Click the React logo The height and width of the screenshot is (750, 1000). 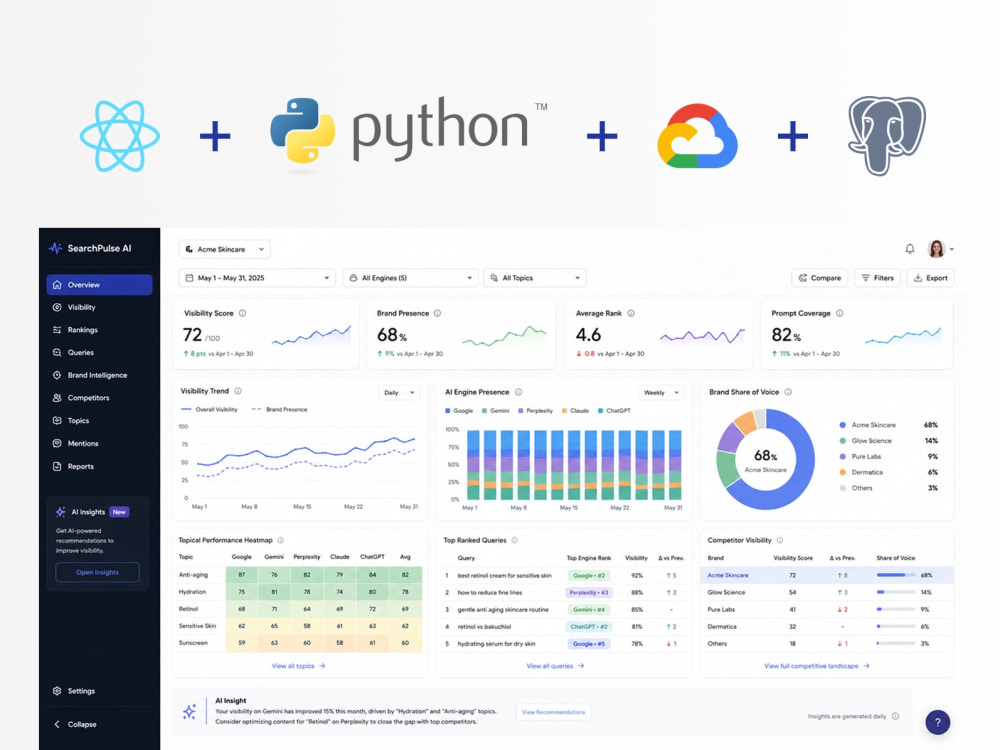120,136
